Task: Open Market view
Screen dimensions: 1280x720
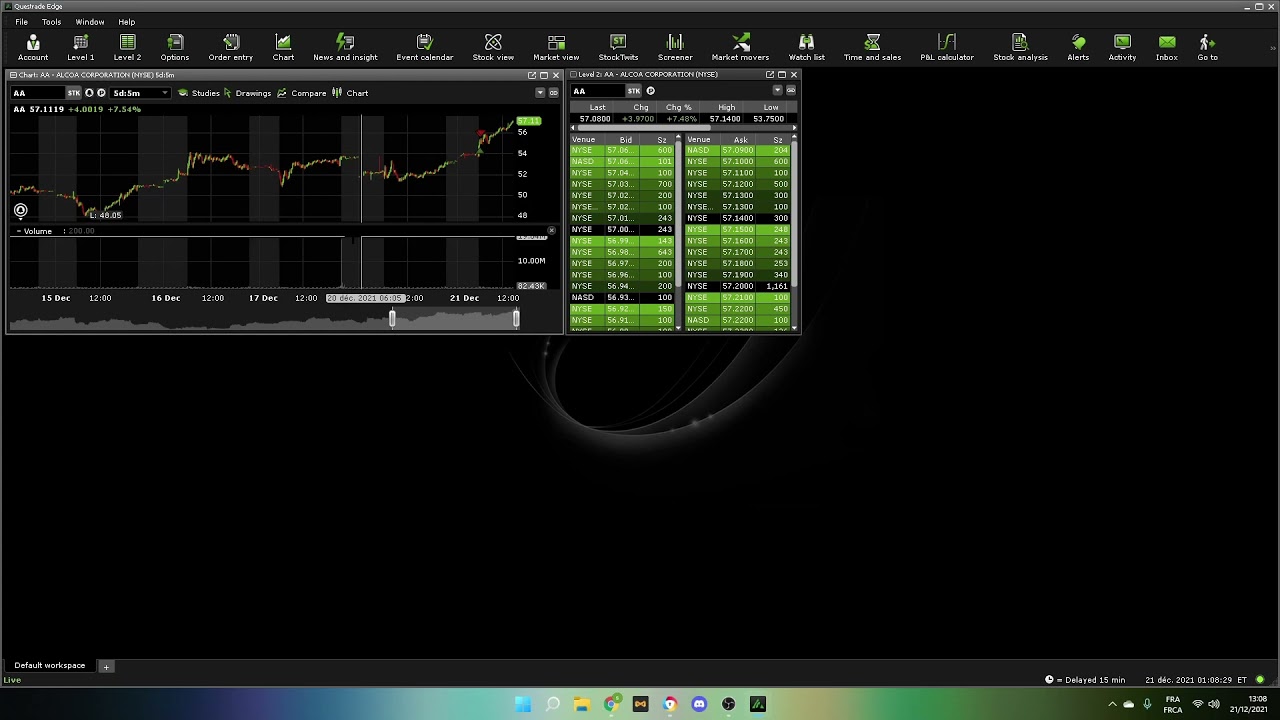Action: point(556,47)
